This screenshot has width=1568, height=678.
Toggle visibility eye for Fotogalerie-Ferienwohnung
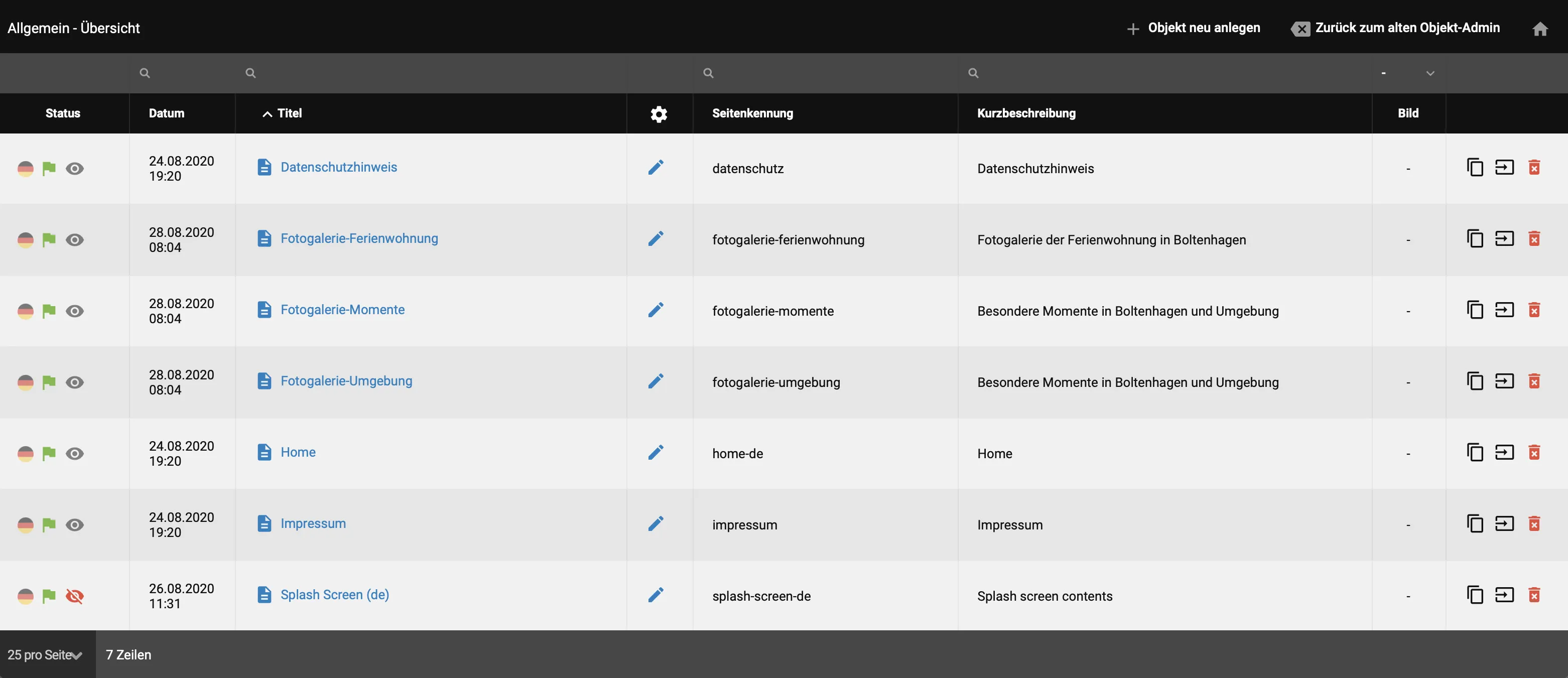(75, 240)
